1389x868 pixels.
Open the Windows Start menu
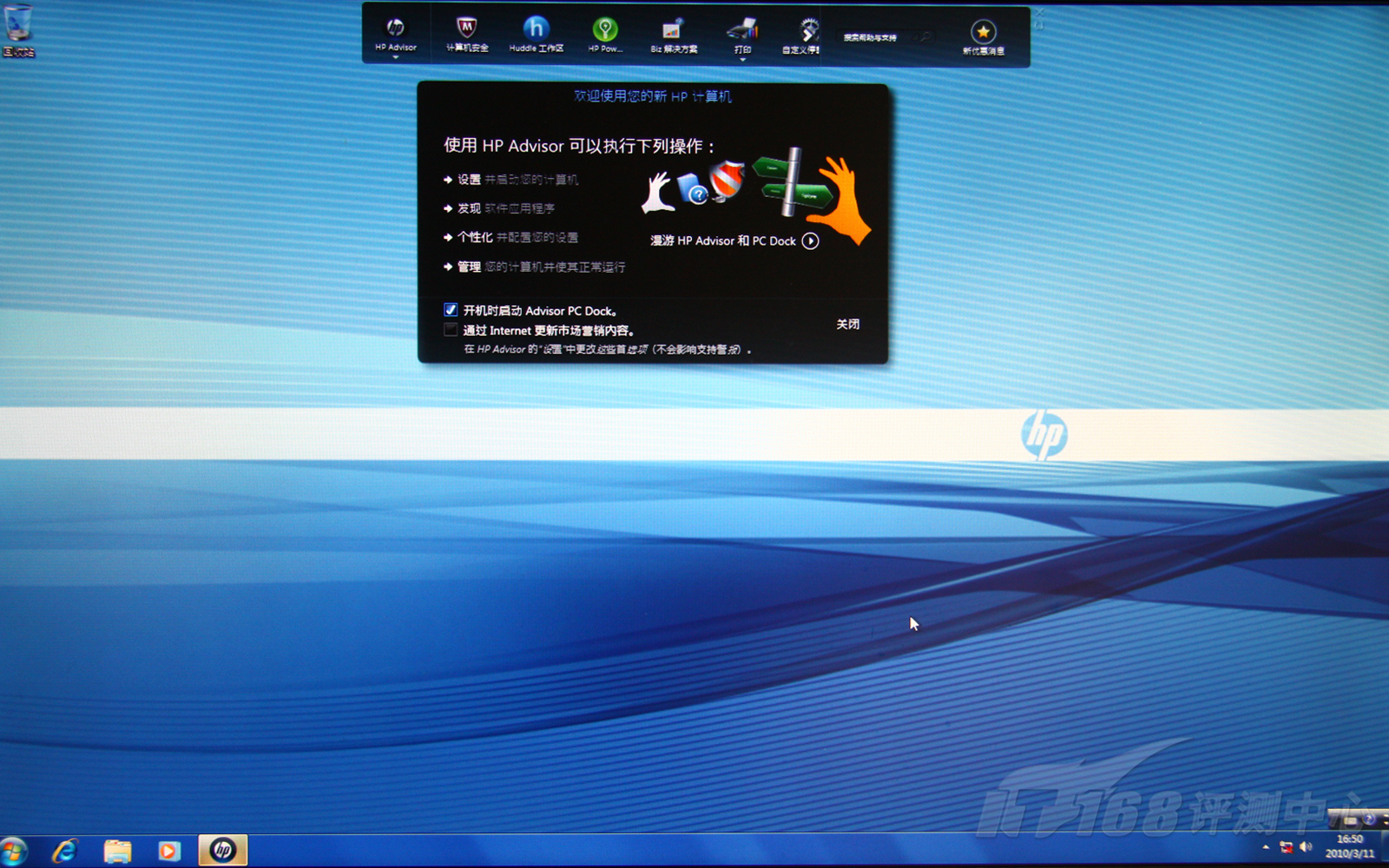[14, 852]
